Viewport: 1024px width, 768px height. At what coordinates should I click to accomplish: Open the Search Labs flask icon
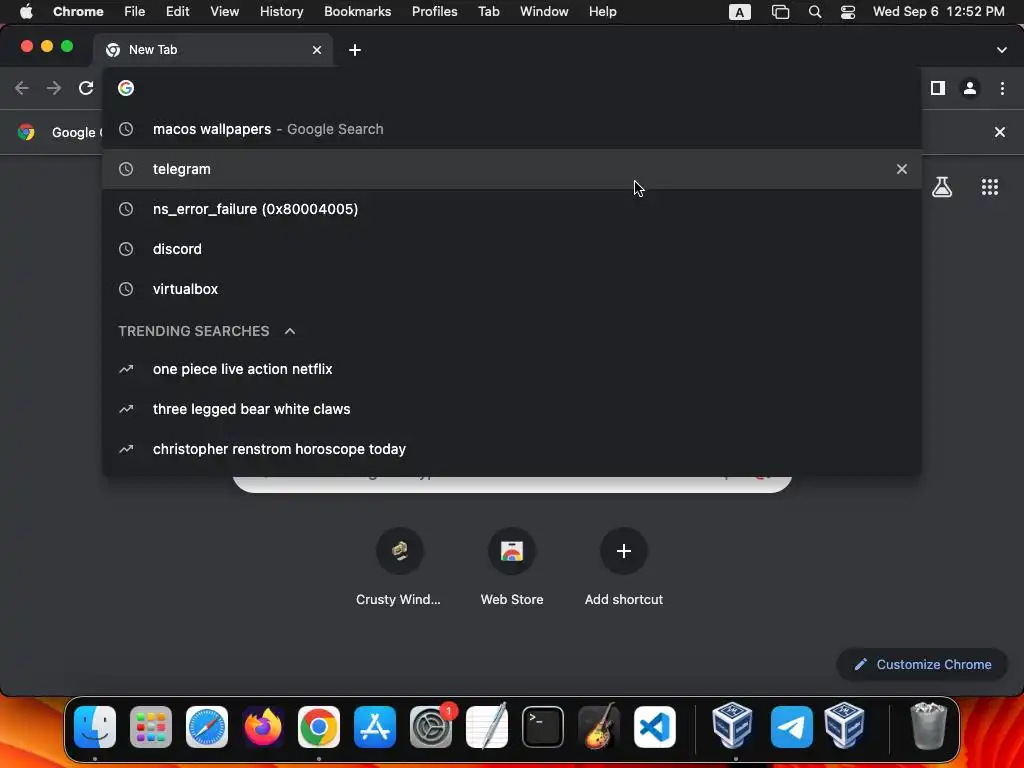(x=942, y=187)
